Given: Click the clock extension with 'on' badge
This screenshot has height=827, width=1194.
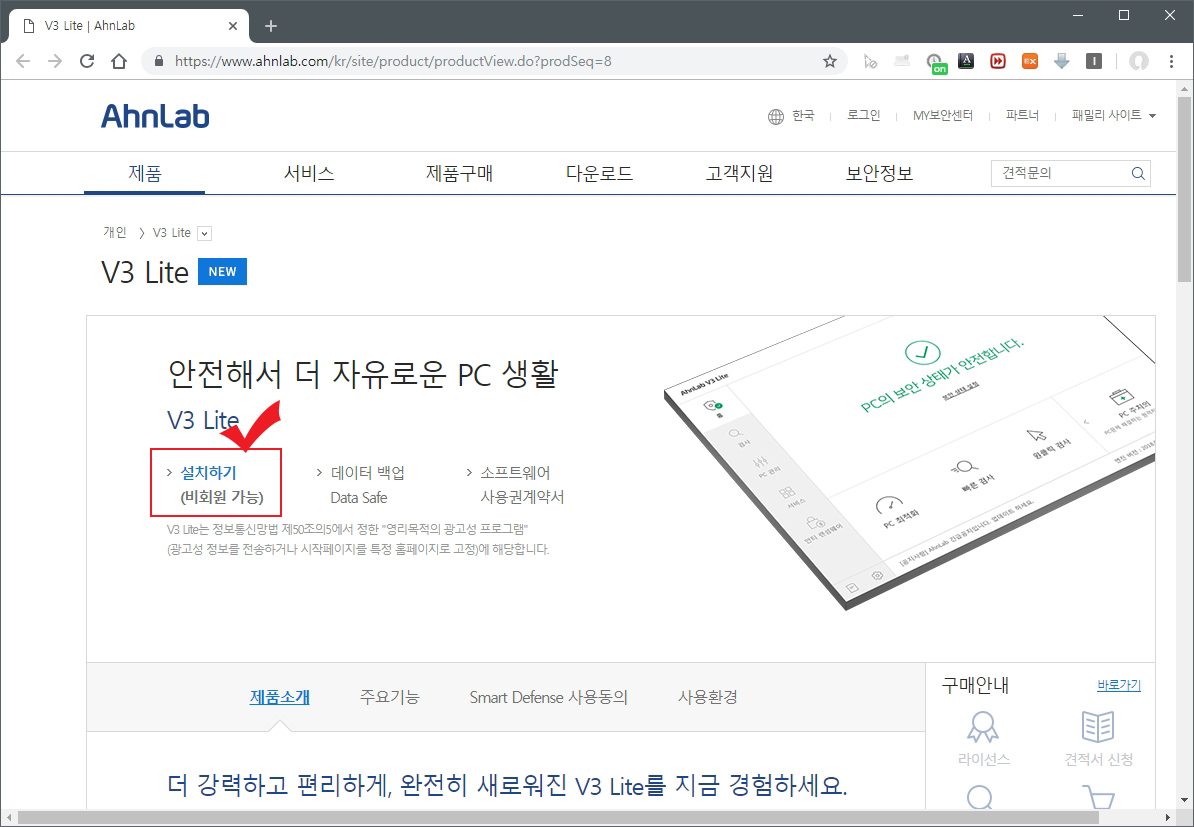Looking at the screenshot, I should tap(935, 62).
